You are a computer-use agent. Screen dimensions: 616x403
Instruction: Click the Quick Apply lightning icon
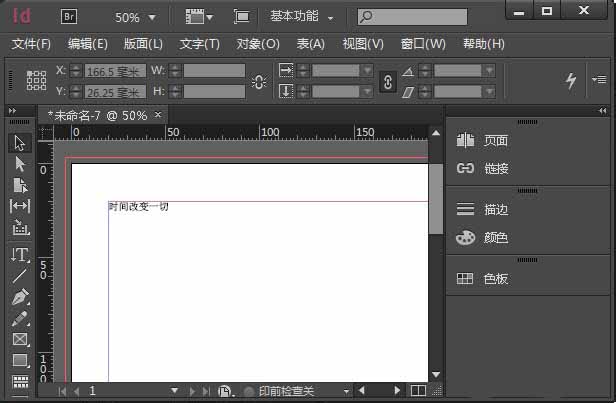coord(571,81)
